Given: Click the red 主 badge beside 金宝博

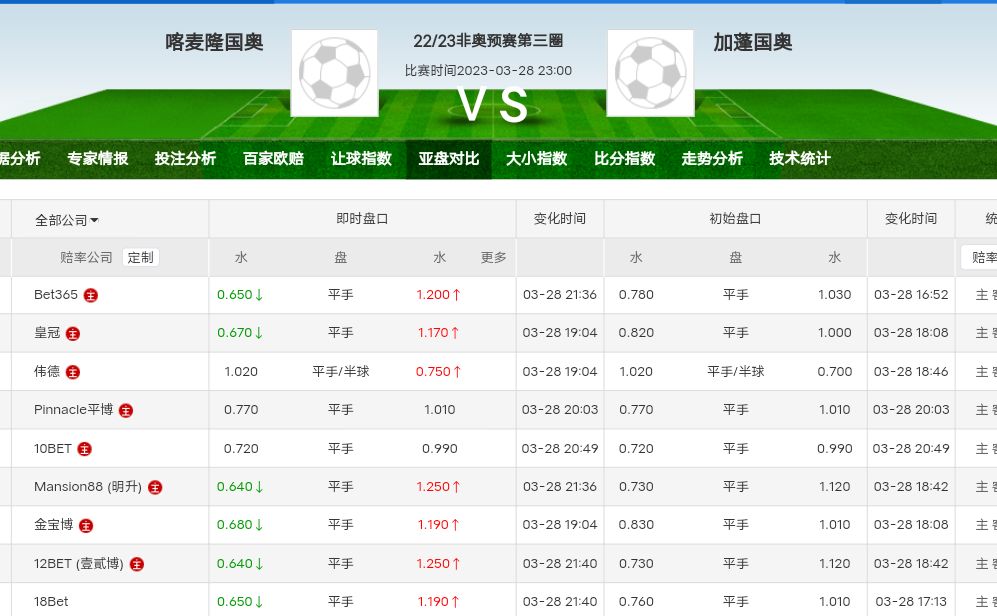Looking at the screenshot, I should [x=86, y=525].
